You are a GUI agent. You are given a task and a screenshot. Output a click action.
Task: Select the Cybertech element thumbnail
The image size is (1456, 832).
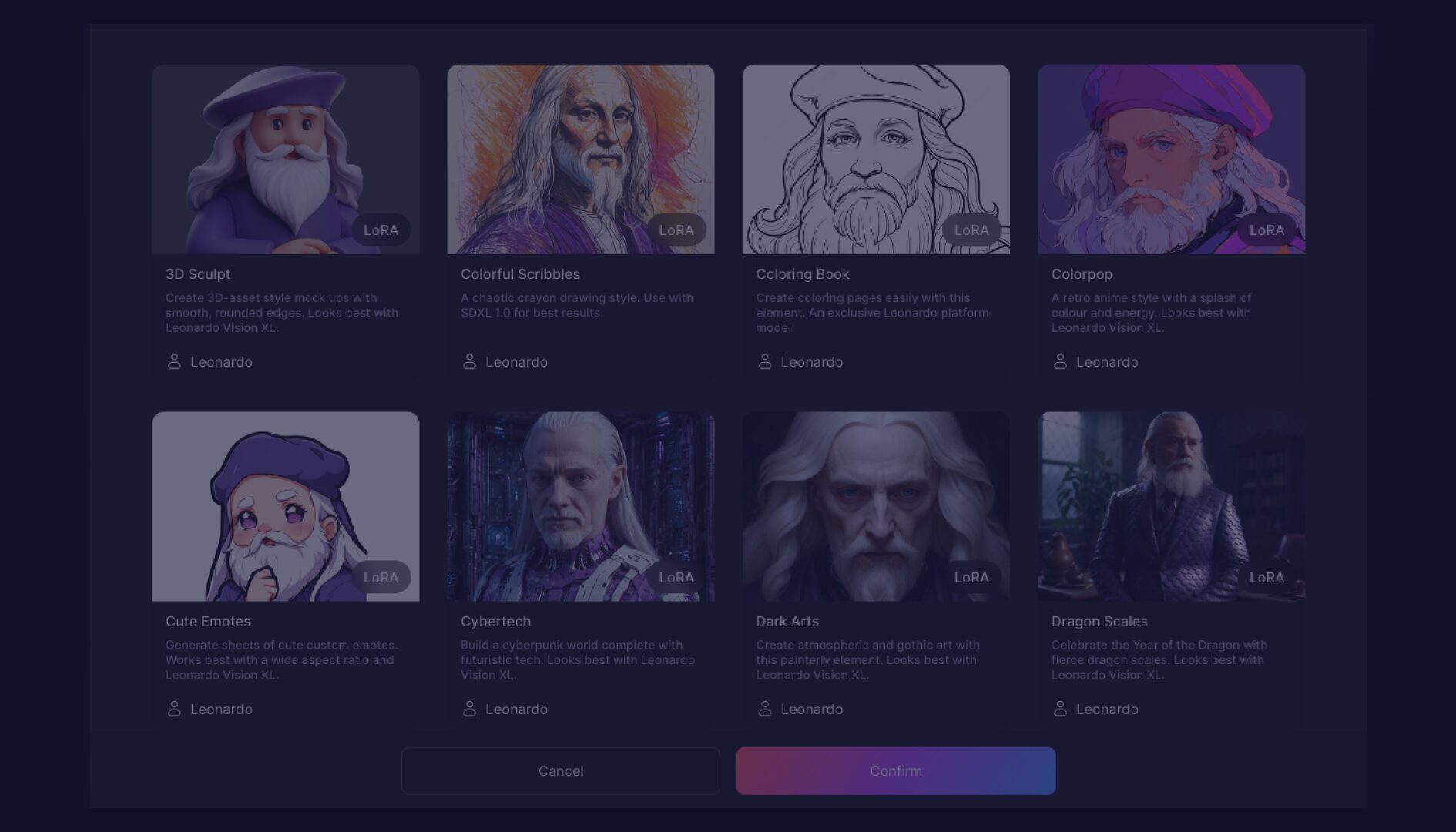pos(580,506)
